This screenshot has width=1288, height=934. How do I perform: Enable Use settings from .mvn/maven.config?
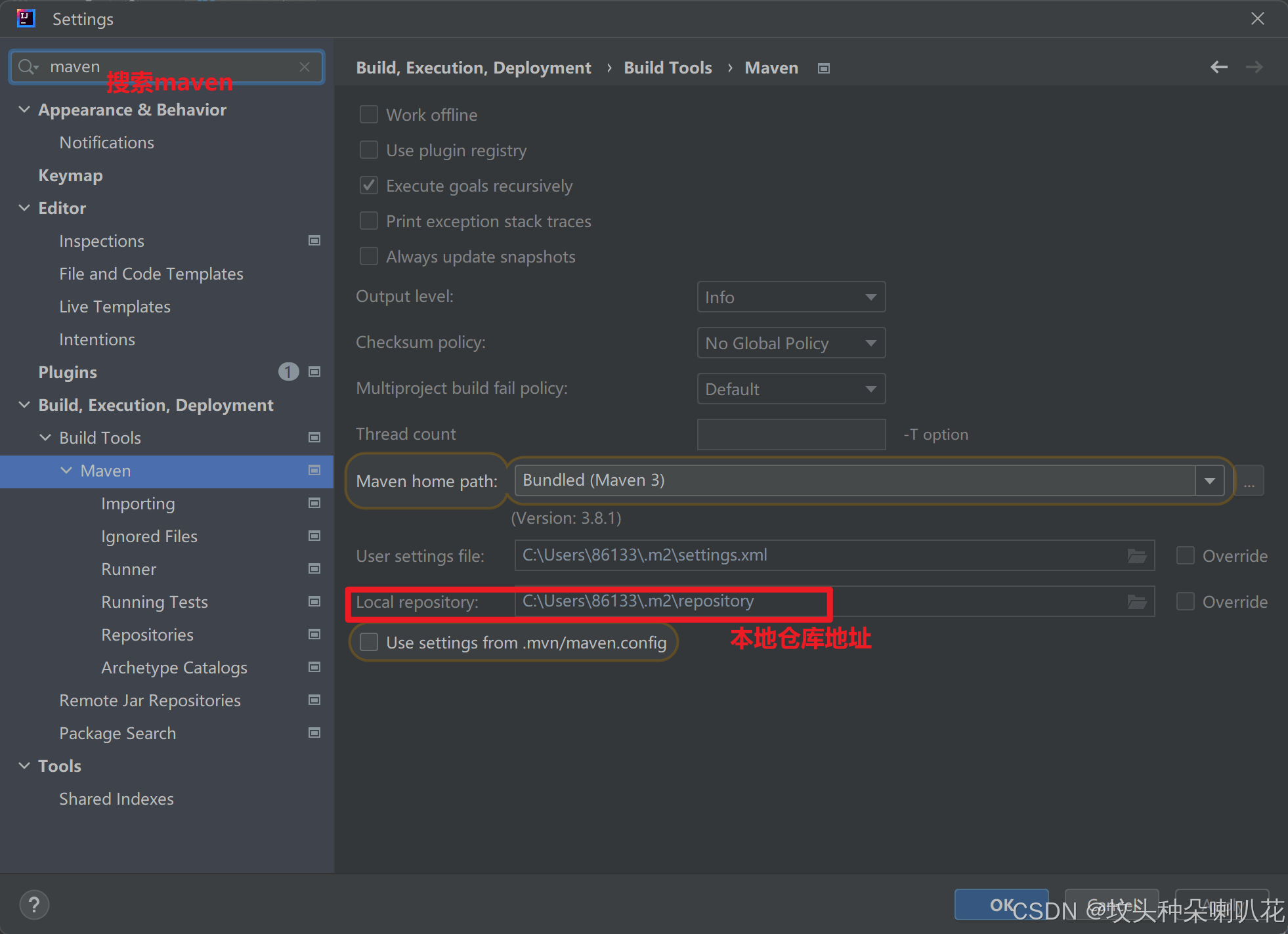tap(369, 642)
